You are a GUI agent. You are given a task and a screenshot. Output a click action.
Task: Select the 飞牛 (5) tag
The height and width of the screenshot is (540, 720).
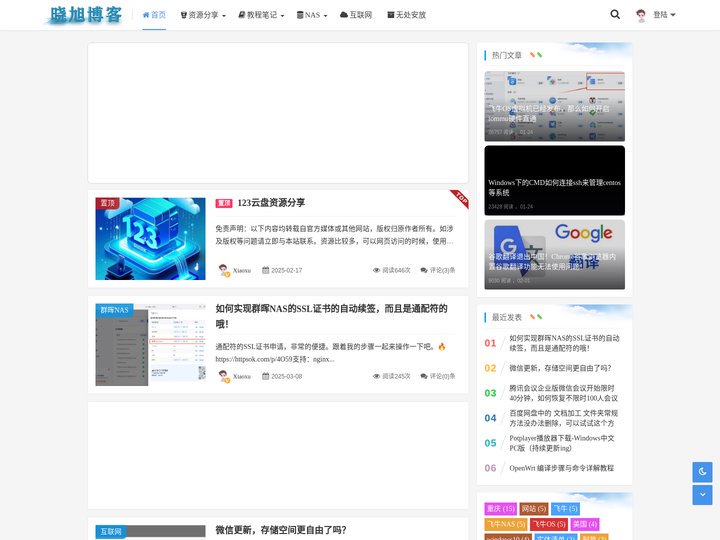565,509
